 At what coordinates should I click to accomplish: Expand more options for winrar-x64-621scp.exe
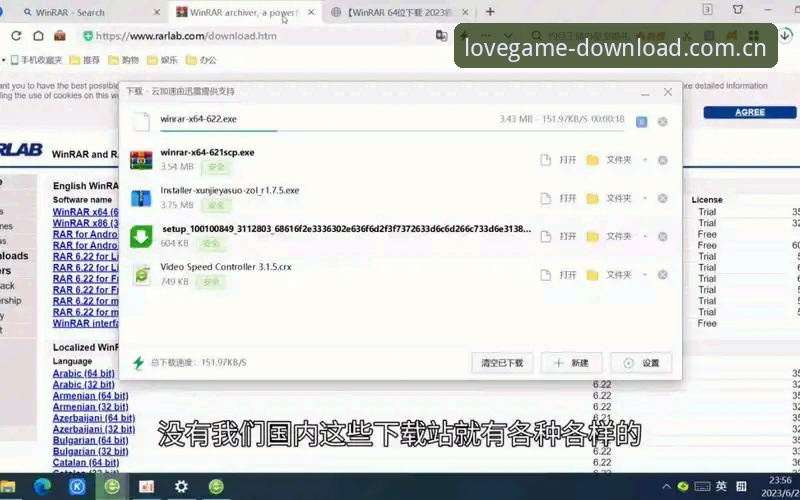pyautogui.click(x=645, y=160)
